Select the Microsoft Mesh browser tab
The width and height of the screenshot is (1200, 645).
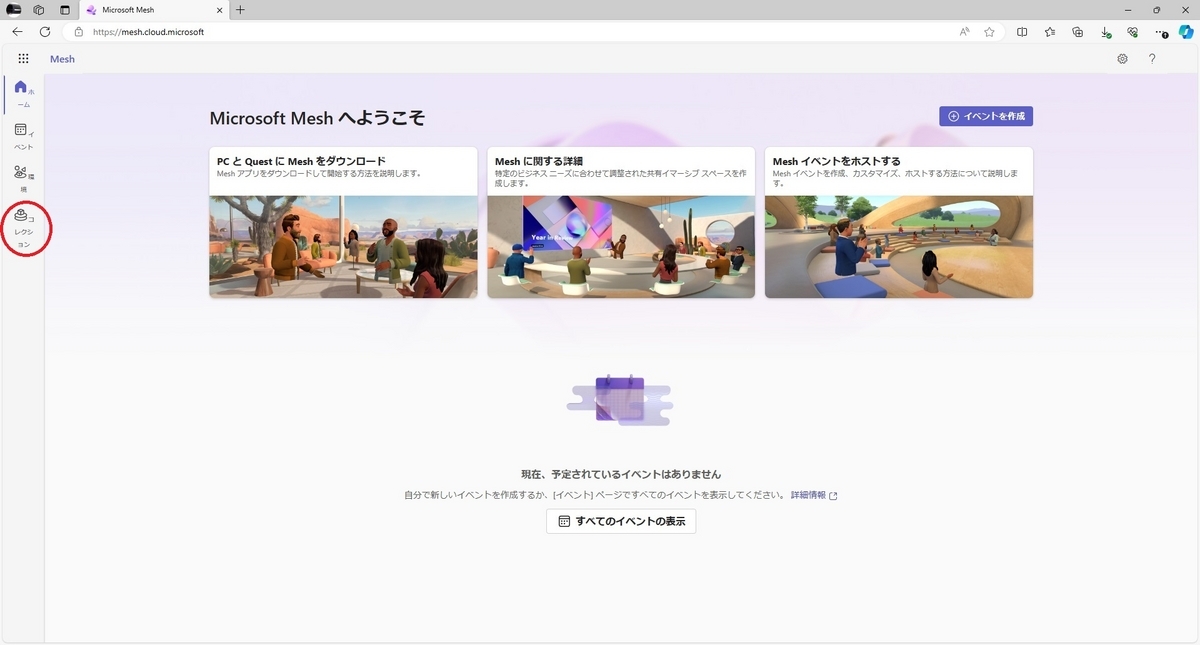point(153,10)
